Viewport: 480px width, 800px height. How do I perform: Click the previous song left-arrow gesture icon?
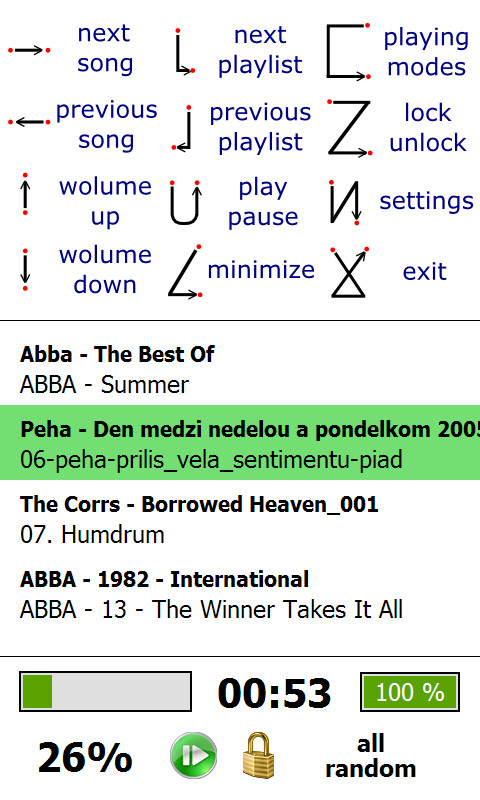[29, 122]
